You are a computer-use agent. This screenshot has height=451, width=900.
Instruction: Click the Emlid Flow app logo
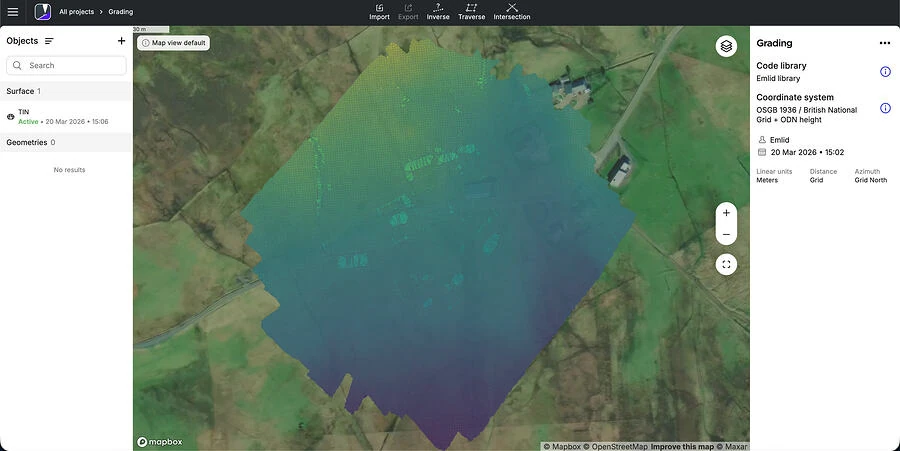click(x=42, y=11)
